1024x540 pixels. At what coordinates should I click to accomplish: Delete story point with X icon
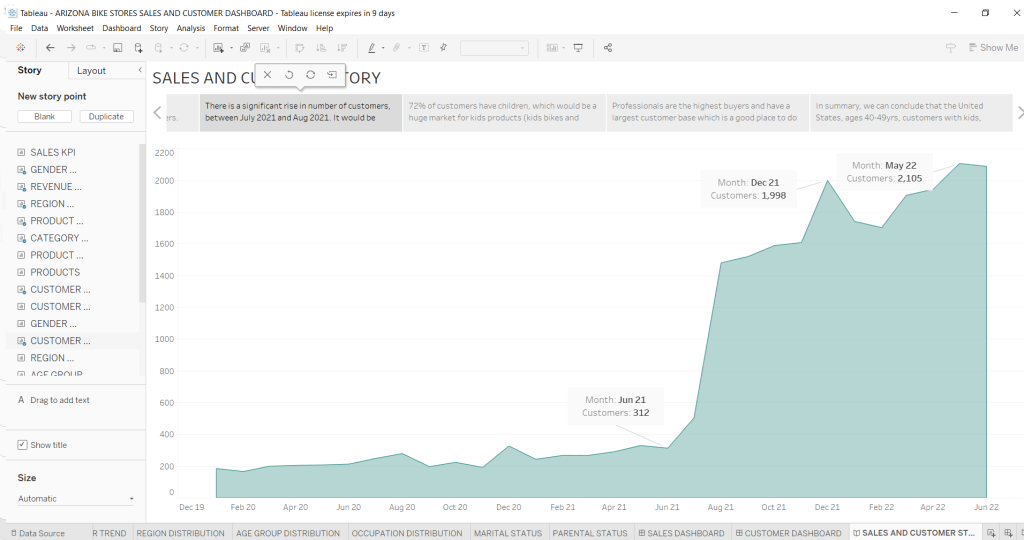click(x=268, y=75)
